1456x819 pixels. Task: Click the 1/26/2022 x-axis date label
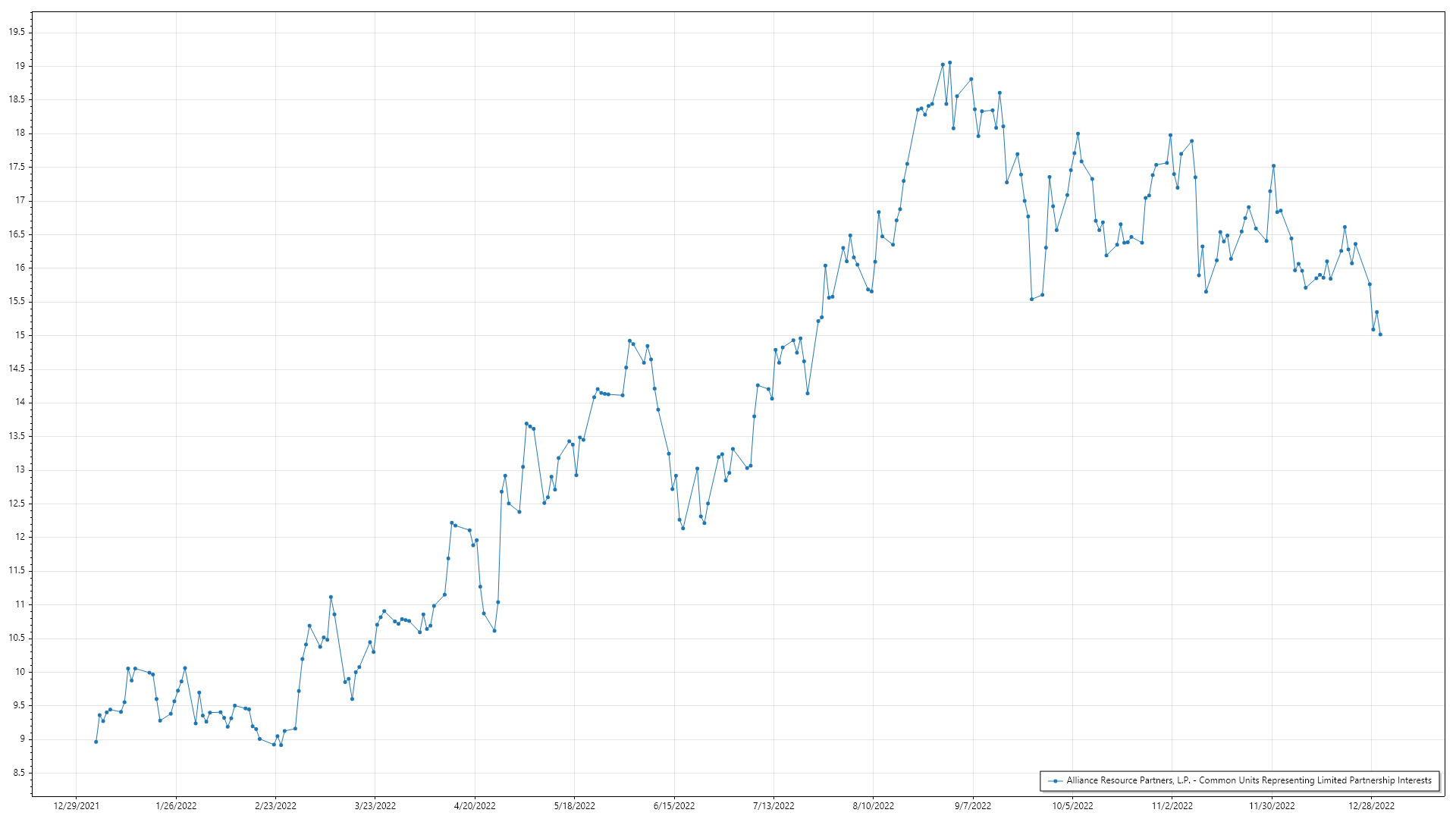[x=176, y=805]
